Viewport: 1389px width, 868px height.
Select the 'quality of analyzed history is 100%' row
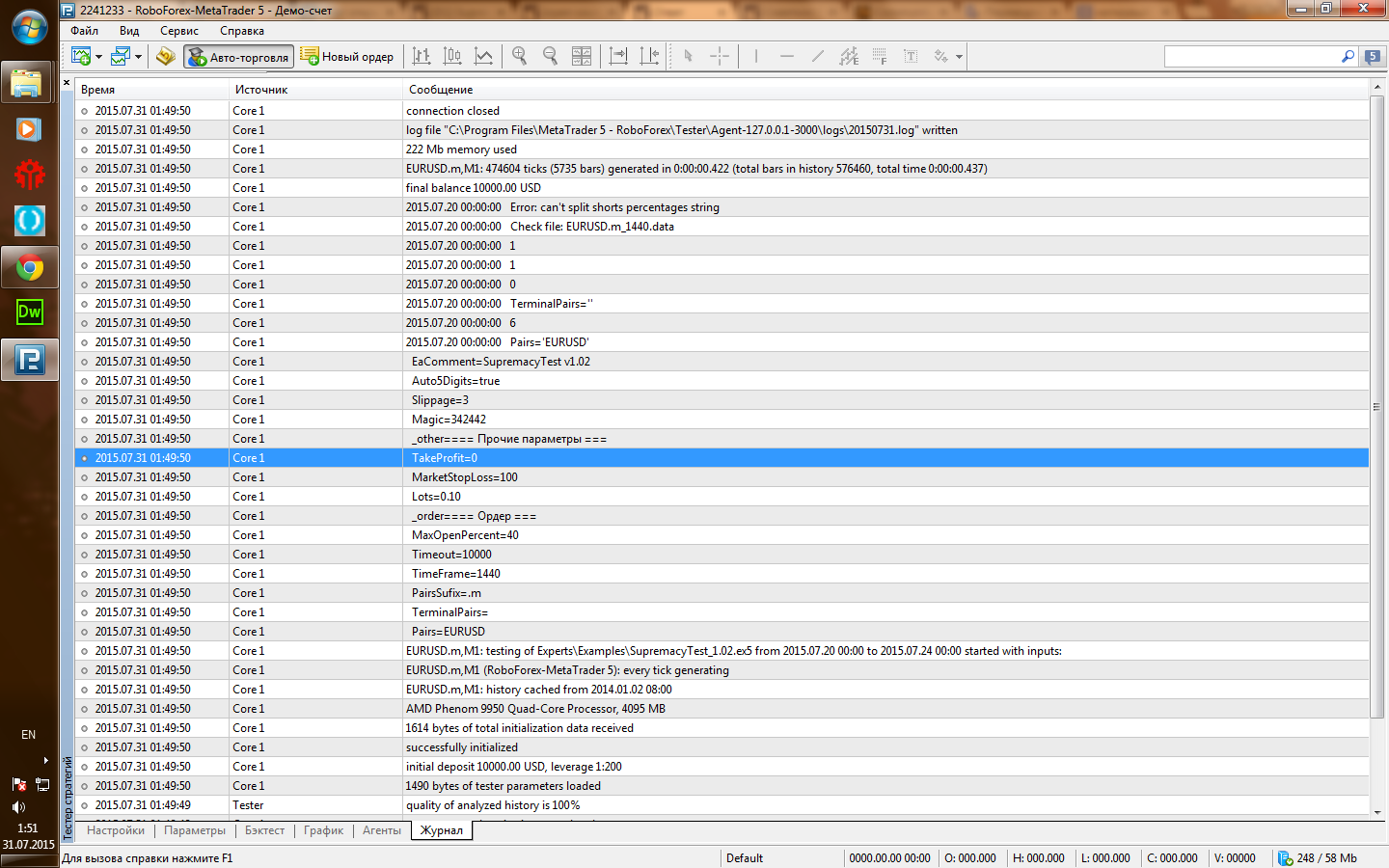722,805
